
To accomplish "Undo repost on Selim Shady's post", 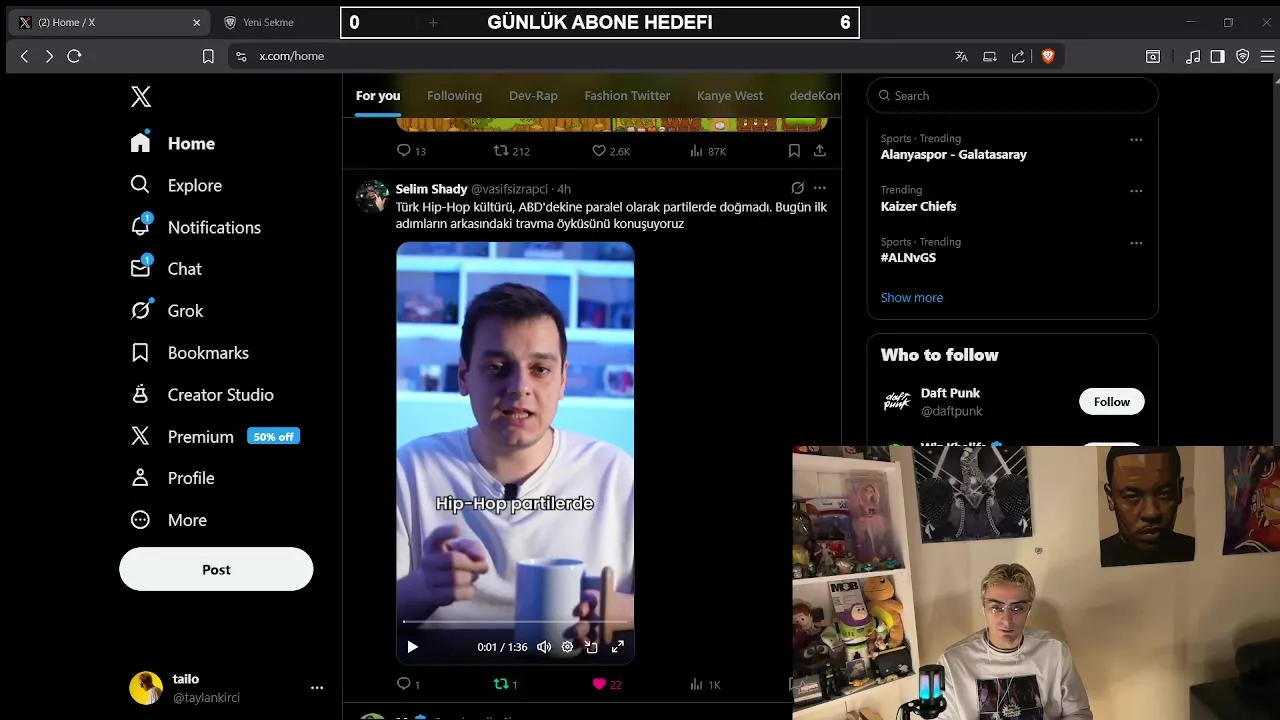I will 506,684.
